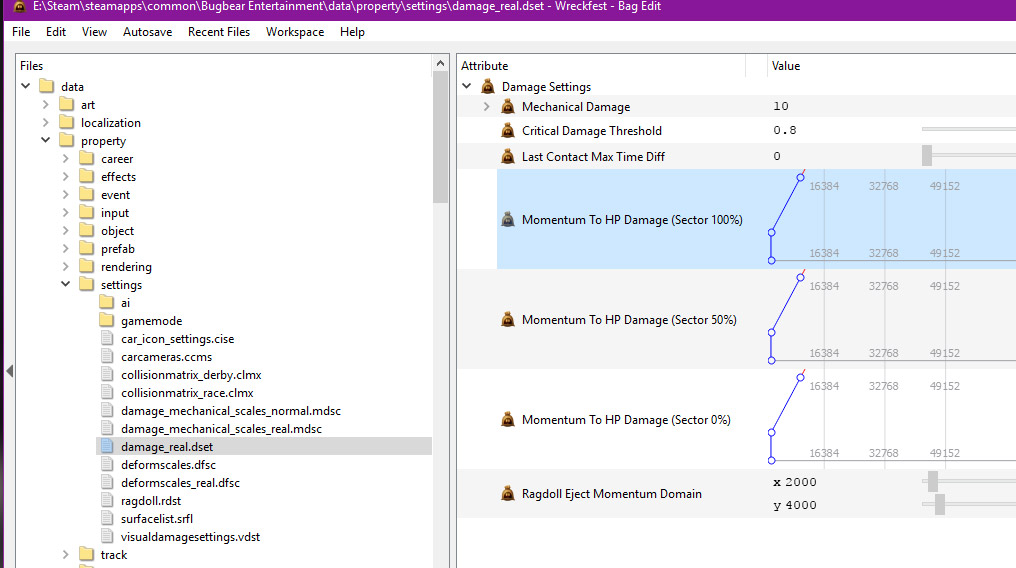Expand the art folder
Viewport: 1016px width, 568px height.
click(45, 104)
